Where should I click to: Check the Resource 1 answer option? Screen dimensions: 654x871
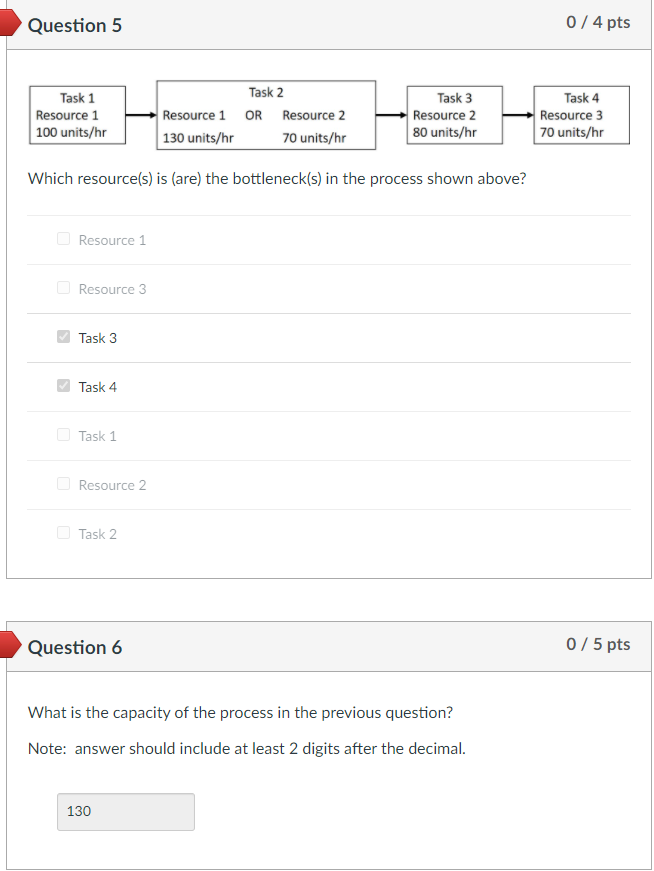click(x=62, y=239)
